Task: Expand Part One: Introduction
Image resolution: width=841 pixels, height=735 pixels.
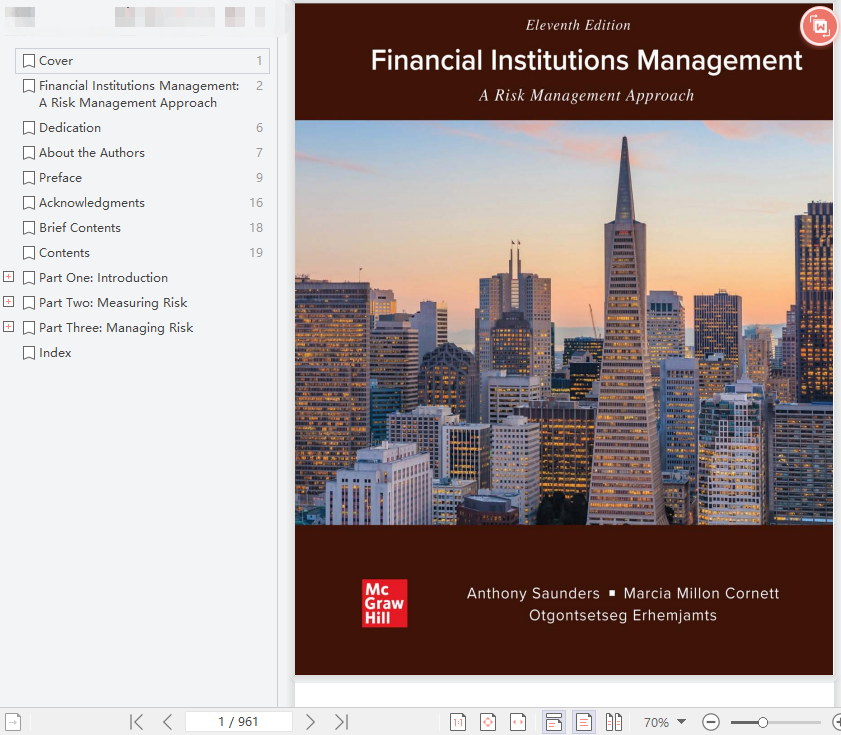Action: 9,277
